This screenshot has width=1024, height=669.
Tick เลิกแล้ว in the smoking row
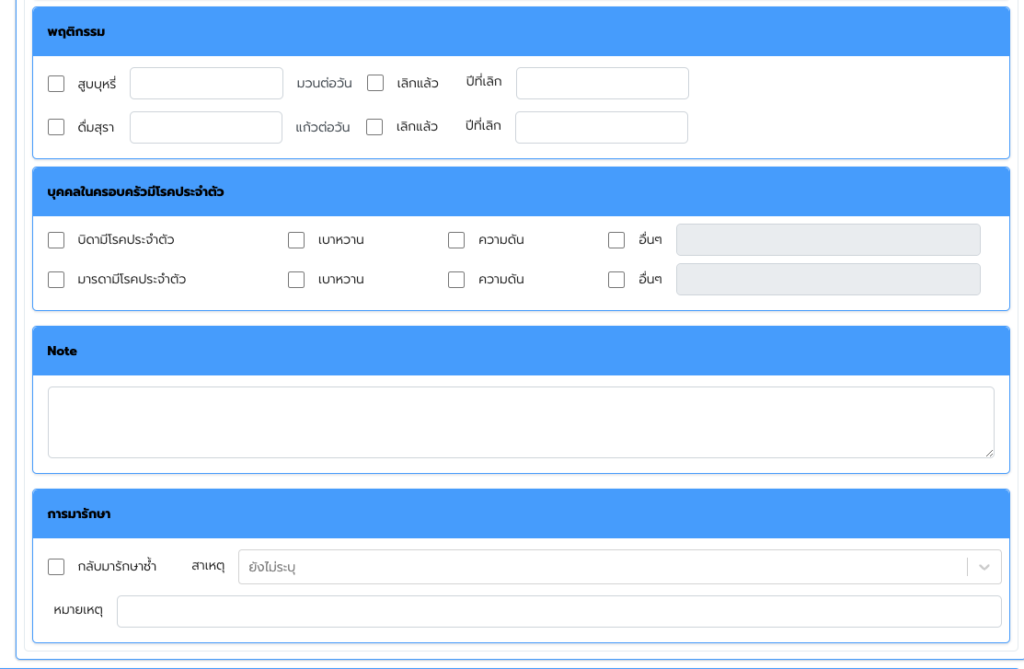376,83
